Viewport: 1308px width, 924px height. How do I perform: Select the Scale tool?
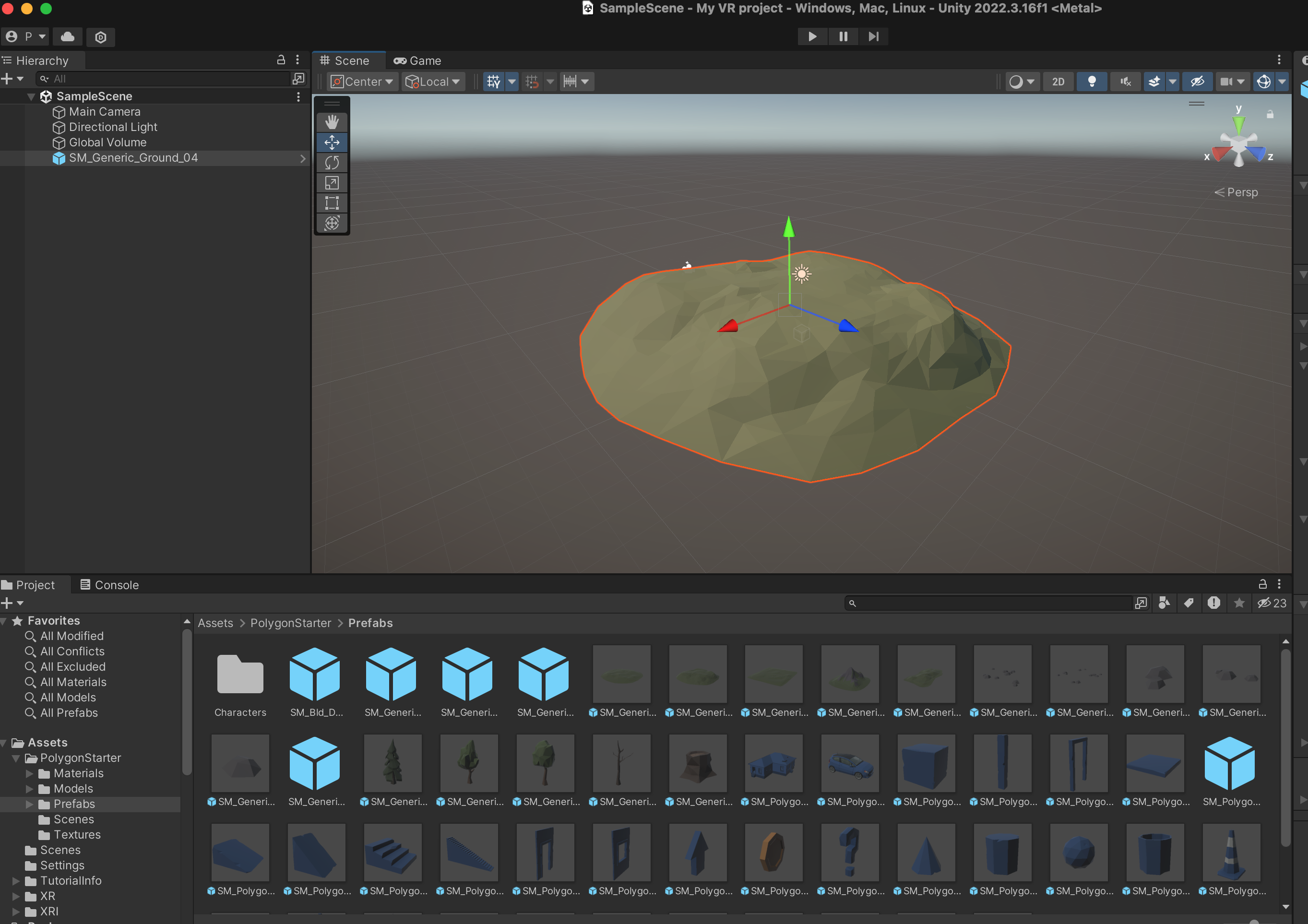click(x=332, y=183)
